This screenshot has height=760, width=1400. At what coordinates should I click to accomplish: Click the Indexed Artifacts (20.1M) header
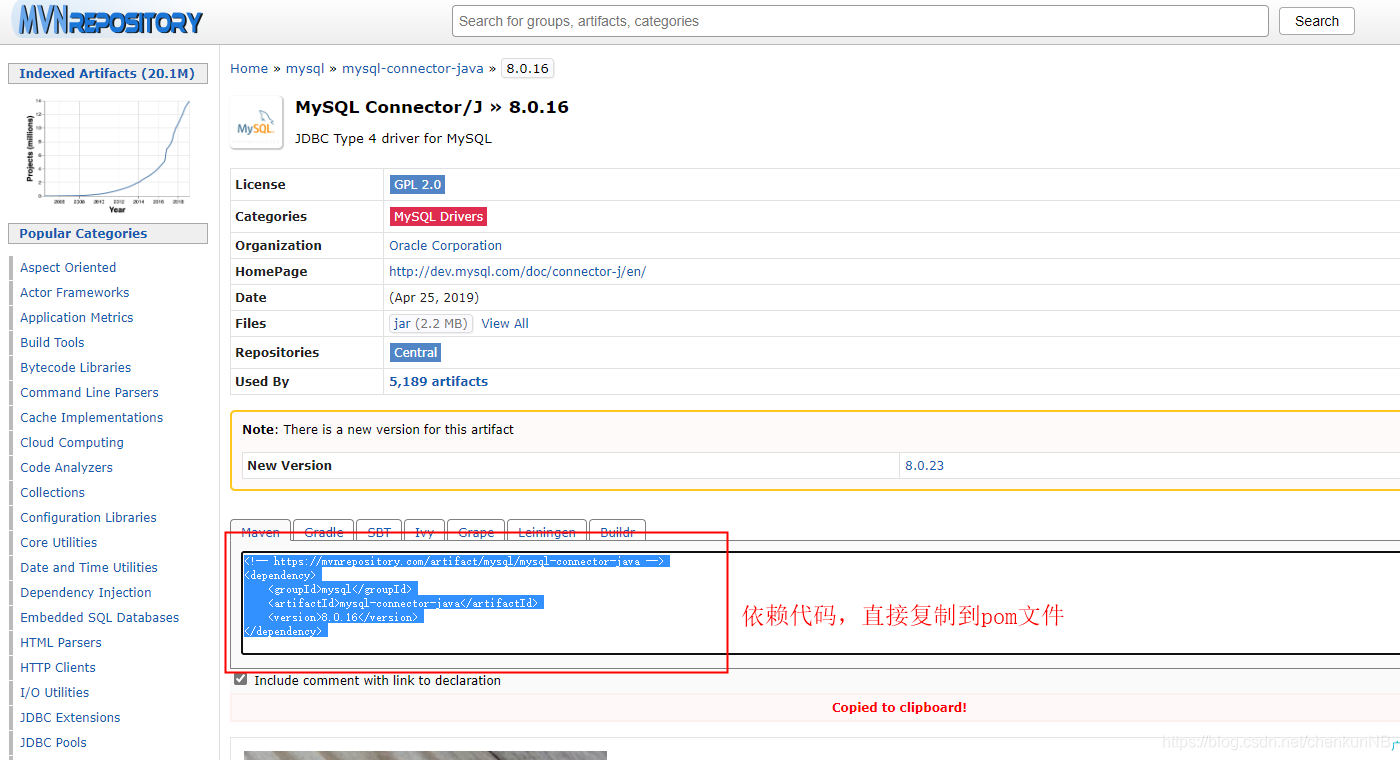click(x=108, y=73)
